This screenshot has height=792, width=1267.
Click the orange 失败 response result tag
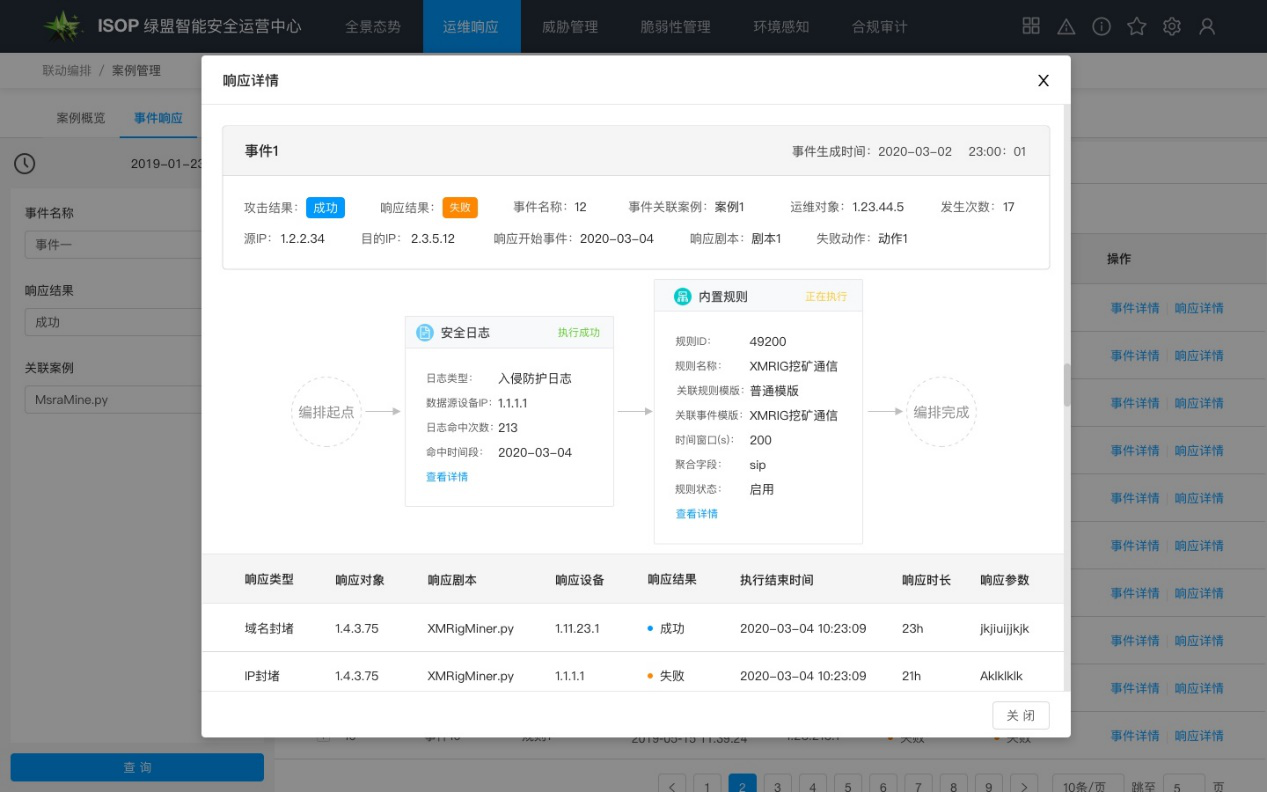coord(460,207)
